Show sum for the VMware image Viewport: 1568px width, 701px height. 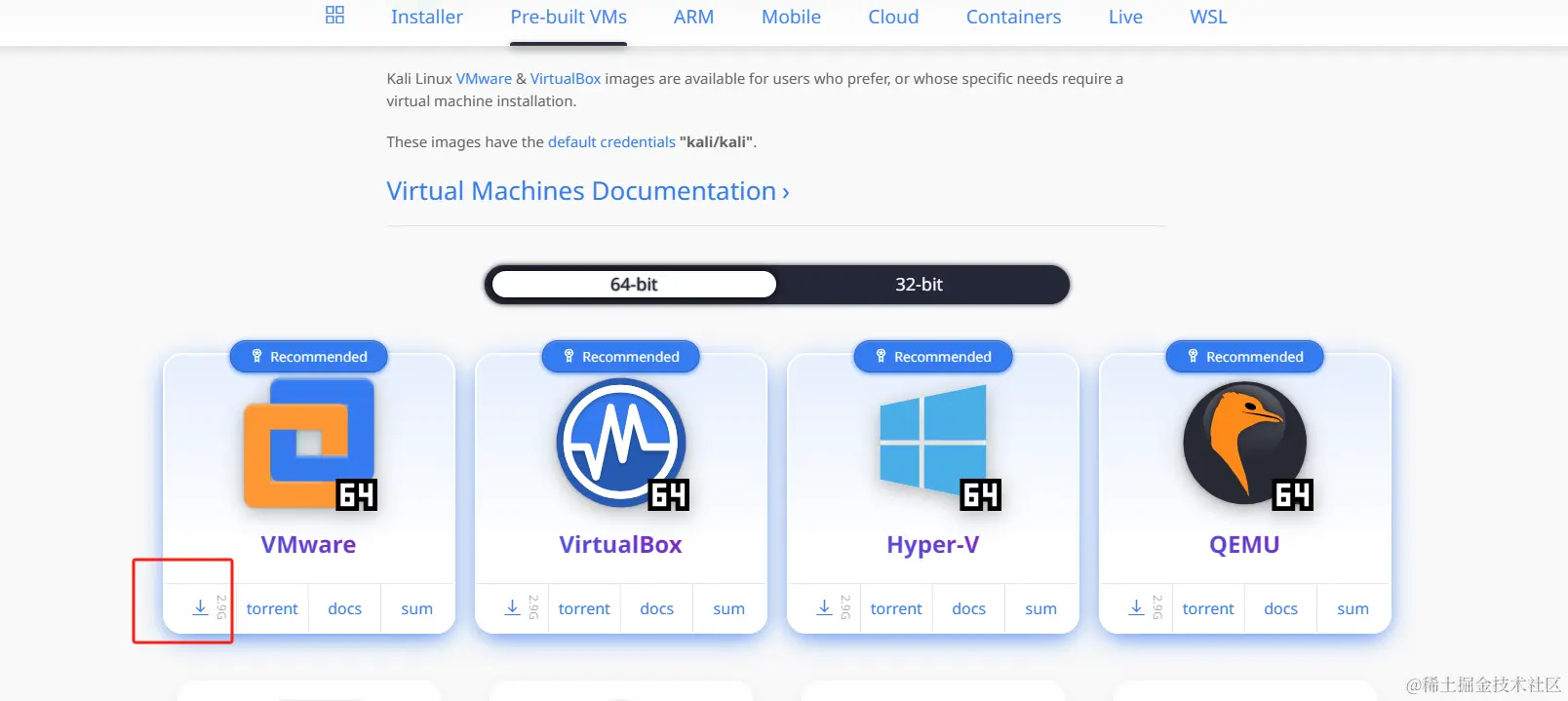point(416,608)
